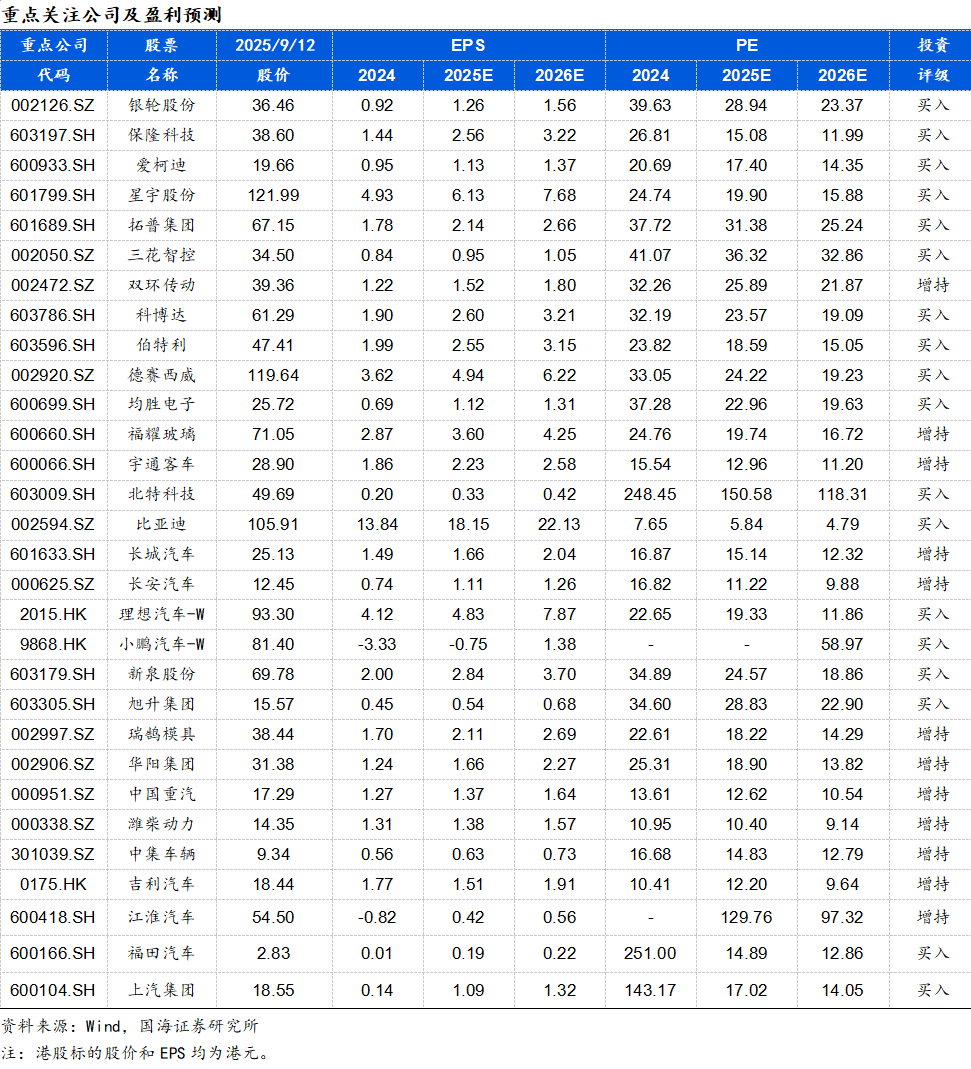Select the PE column group header
Viewport: 971px width, 1069px height.
747,46
